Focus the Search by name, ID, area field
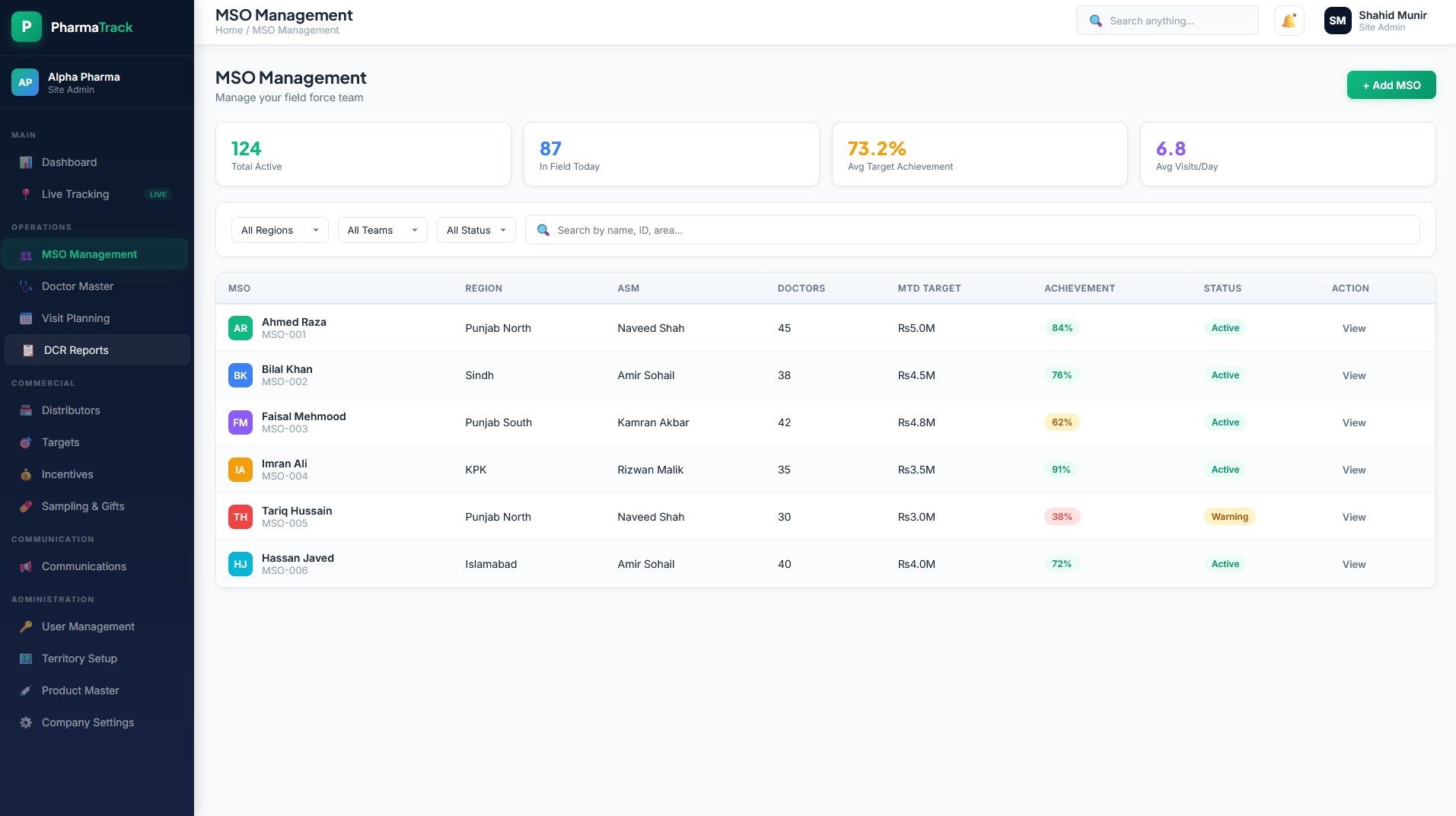This screenshot has height=816, width=1456. click(x=972, y=230)
